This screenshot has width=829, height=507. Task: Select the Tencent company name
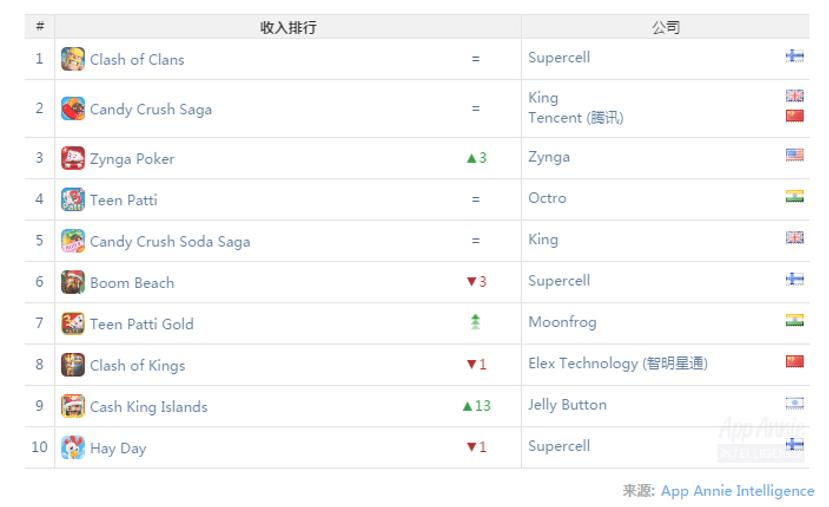click(575, 118)
